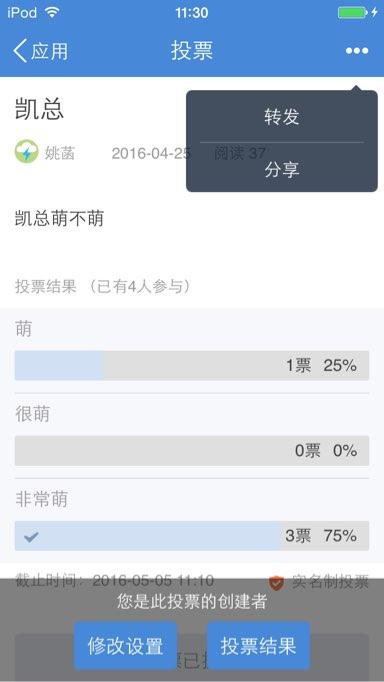Image resolution: width=384 pixels, height=682 pixels.
Task: Tap the poll title 凯总
Action: point(39,108)
